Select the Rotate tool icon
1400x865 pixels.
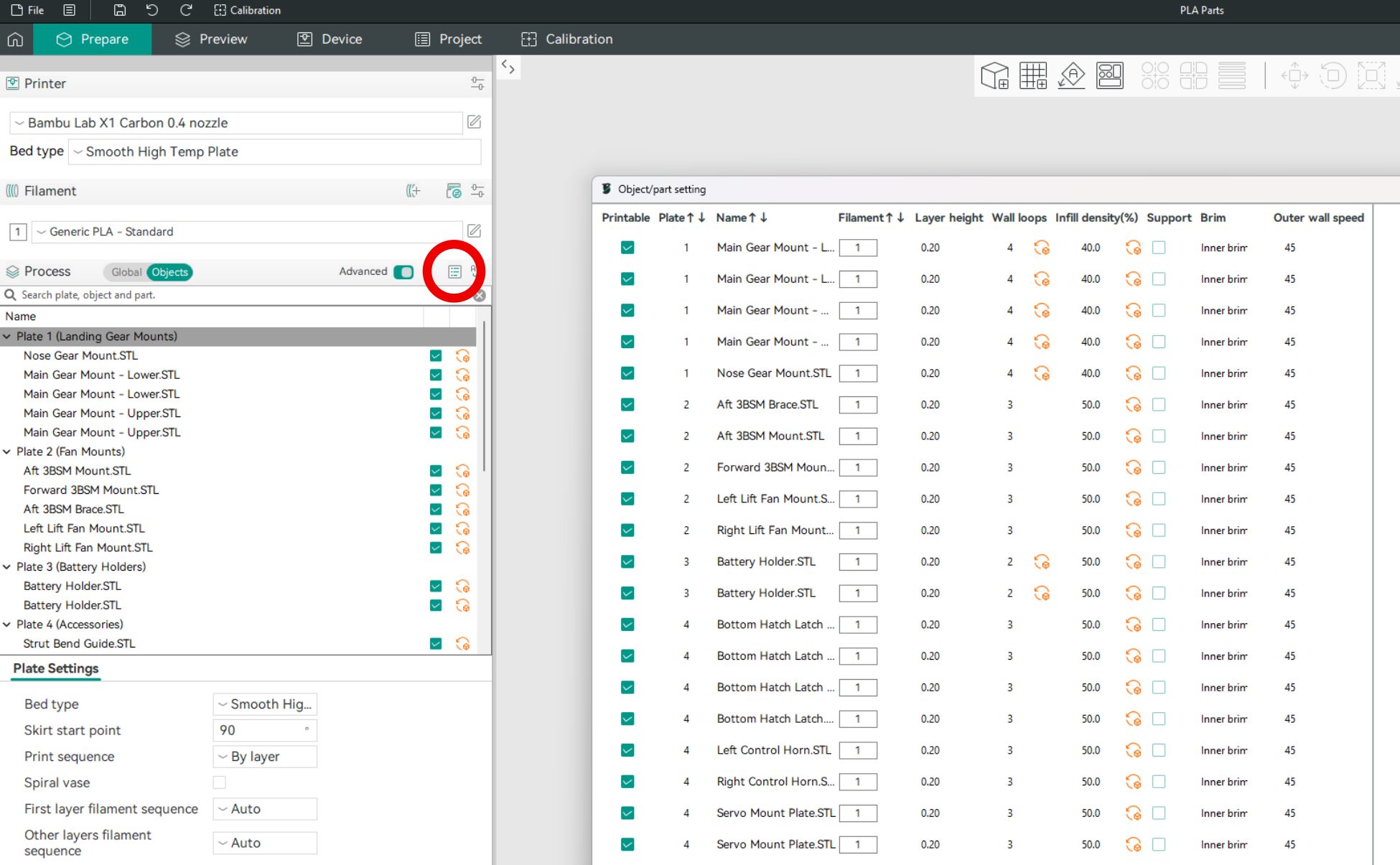click(x=1333, y=75)
